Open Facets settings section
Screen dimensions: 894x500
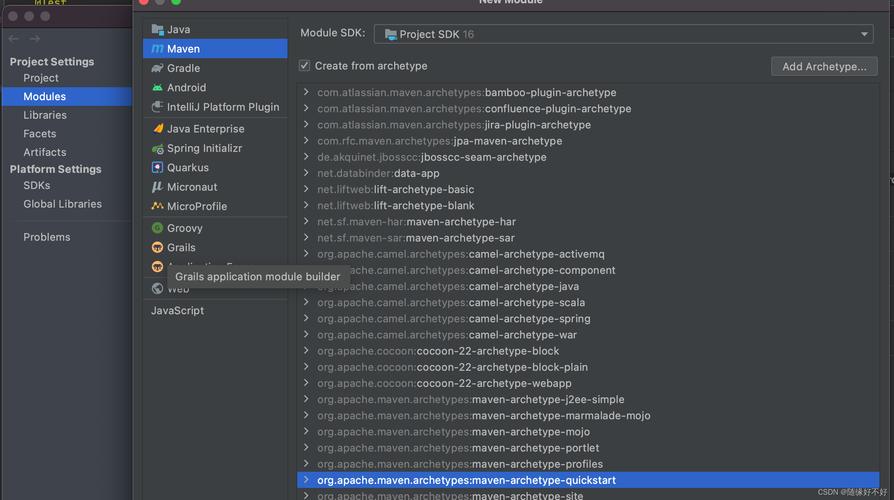[x=40, y=134]
